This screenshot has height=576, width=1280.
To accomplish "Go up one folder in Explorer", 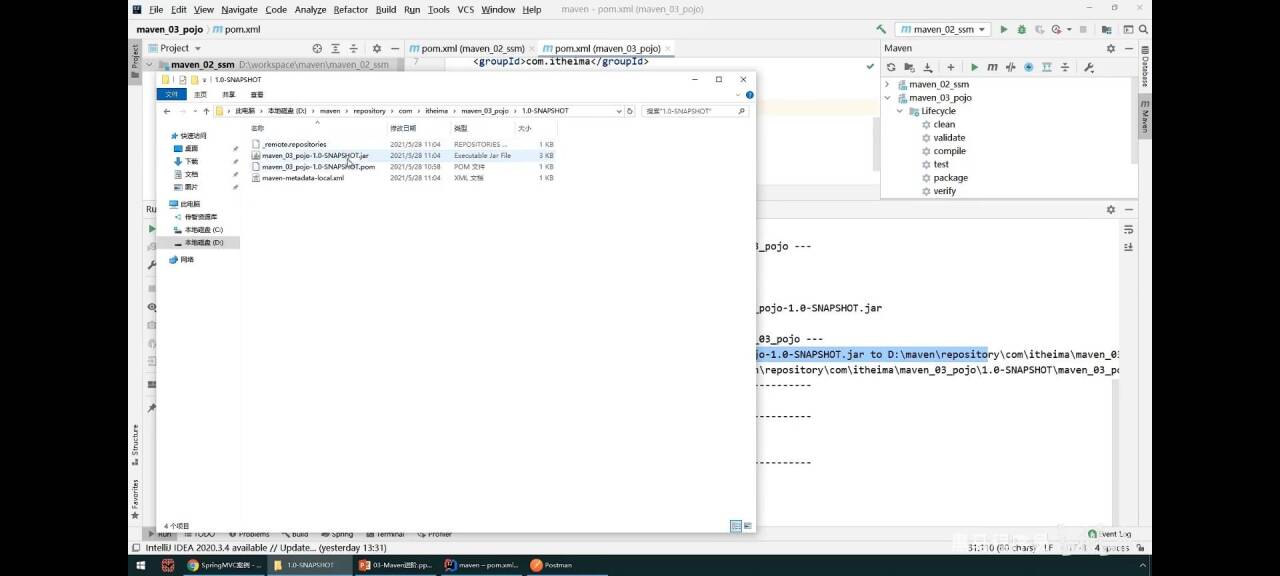I will tap(206, 111).
